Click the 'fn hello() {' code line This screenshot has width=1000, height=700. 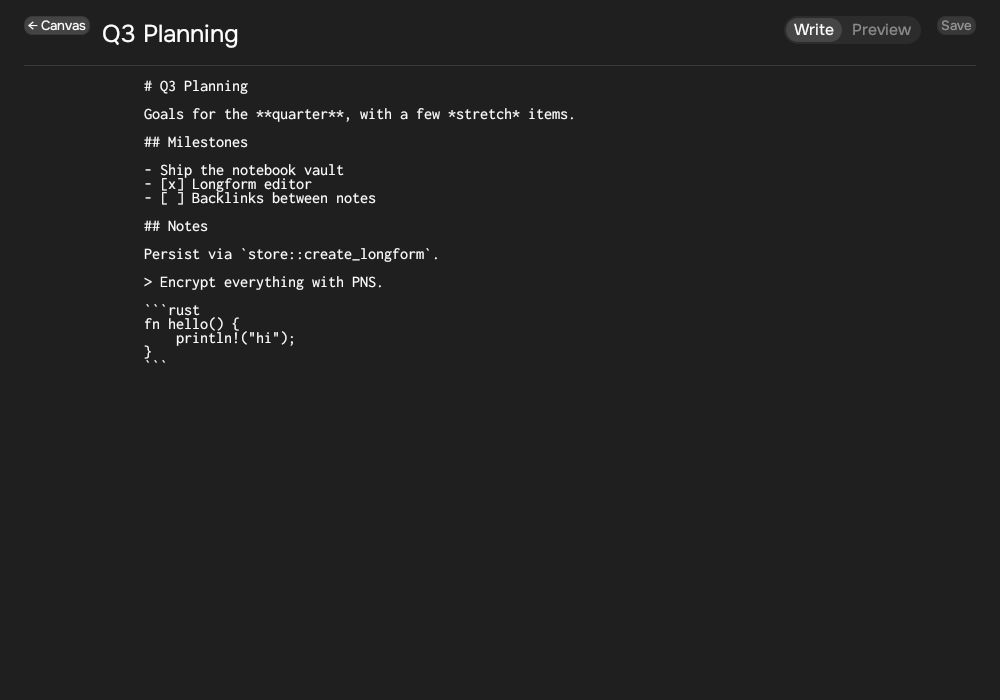pos(191,324)
